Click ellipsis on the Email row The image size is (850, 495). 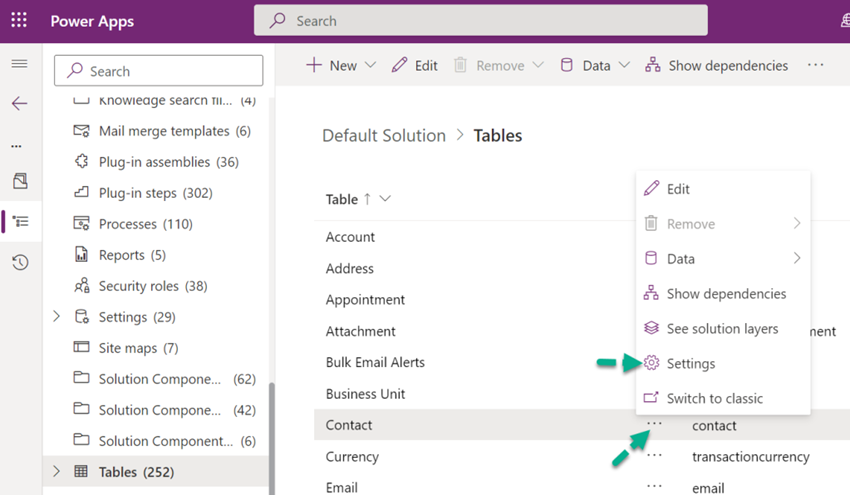point(654,486)
